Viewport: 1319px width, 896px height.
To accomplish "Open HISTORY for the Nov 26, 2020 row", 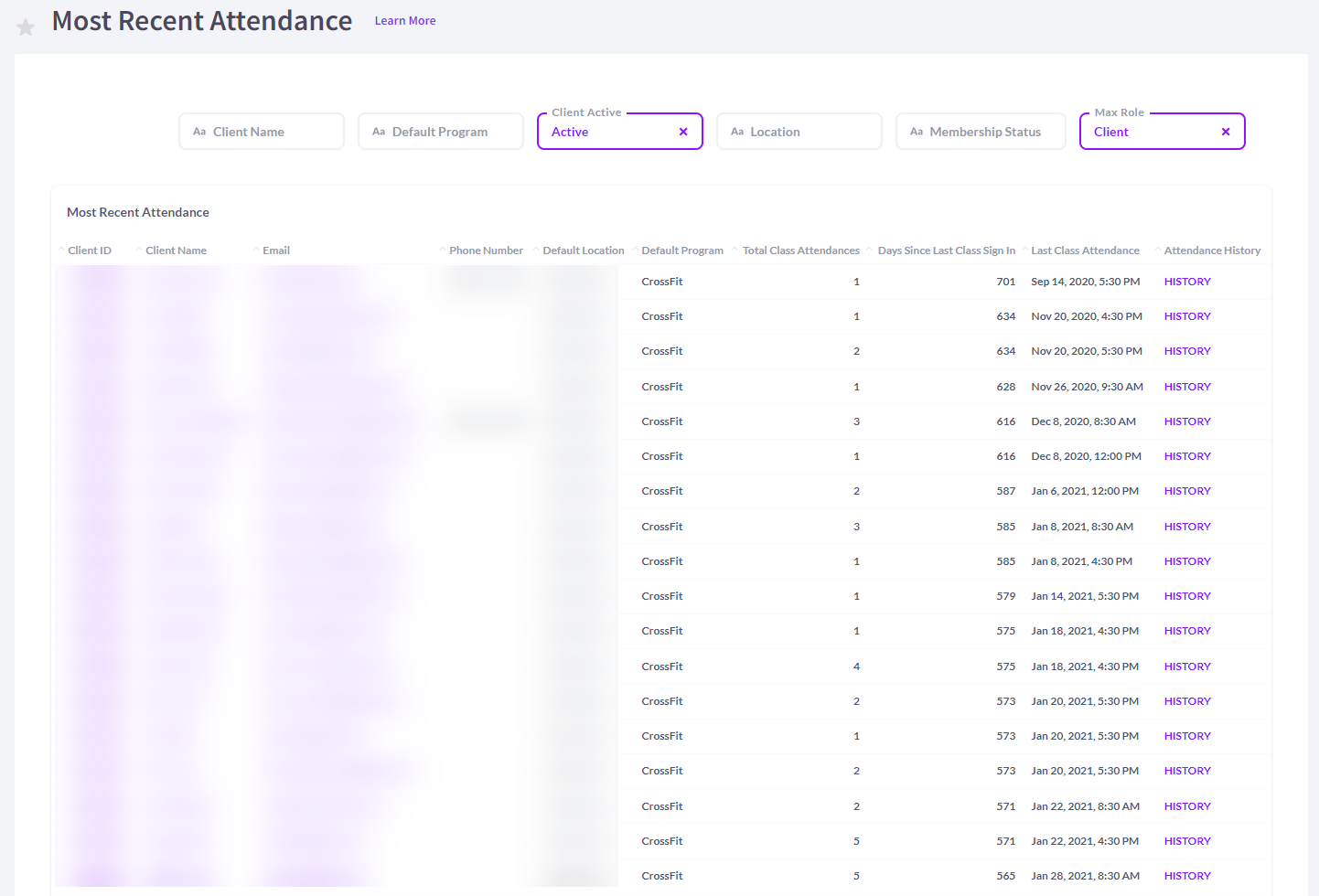I will 1187,387.
